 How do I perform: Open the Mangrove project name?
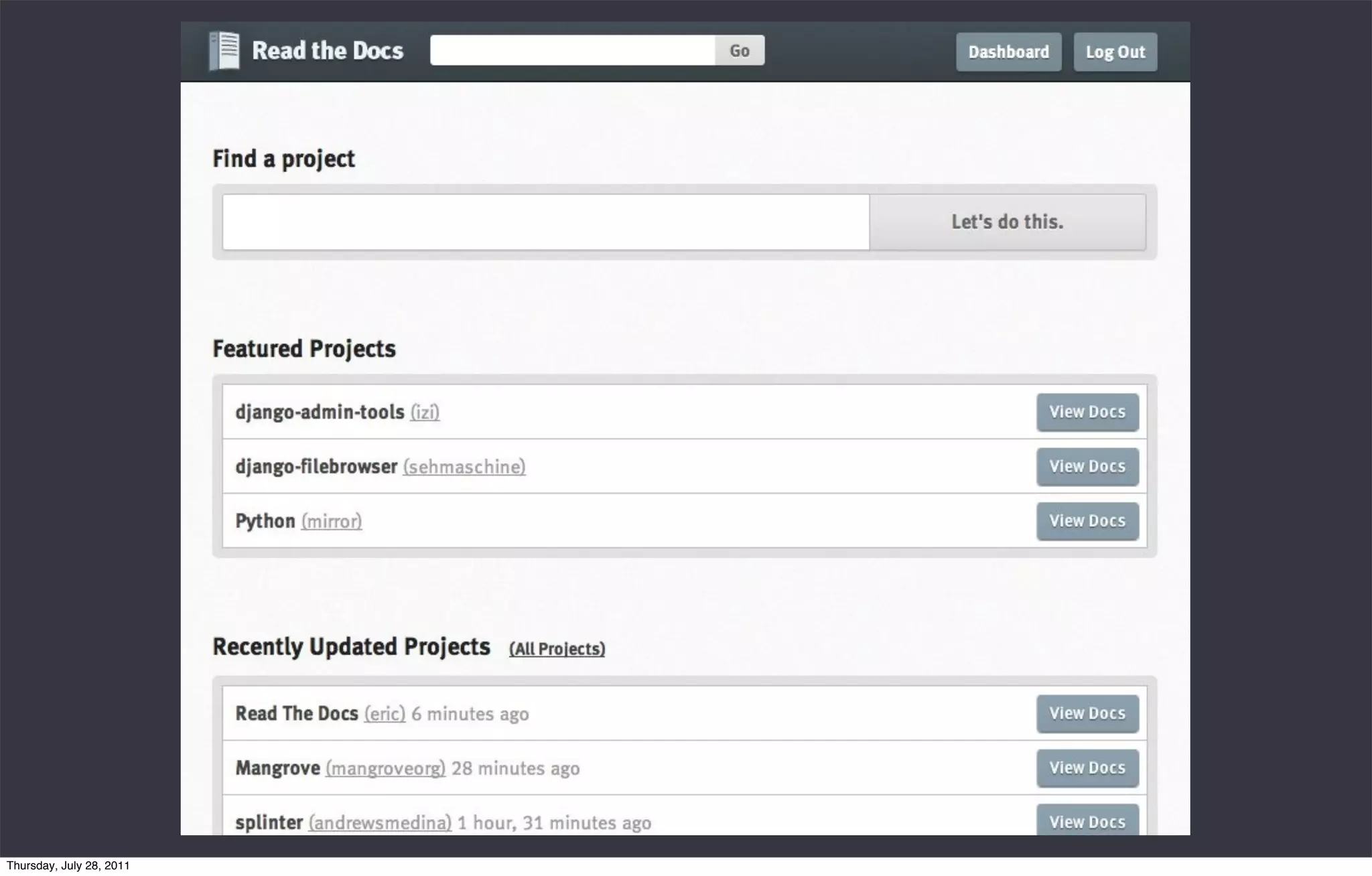(277, 768)
